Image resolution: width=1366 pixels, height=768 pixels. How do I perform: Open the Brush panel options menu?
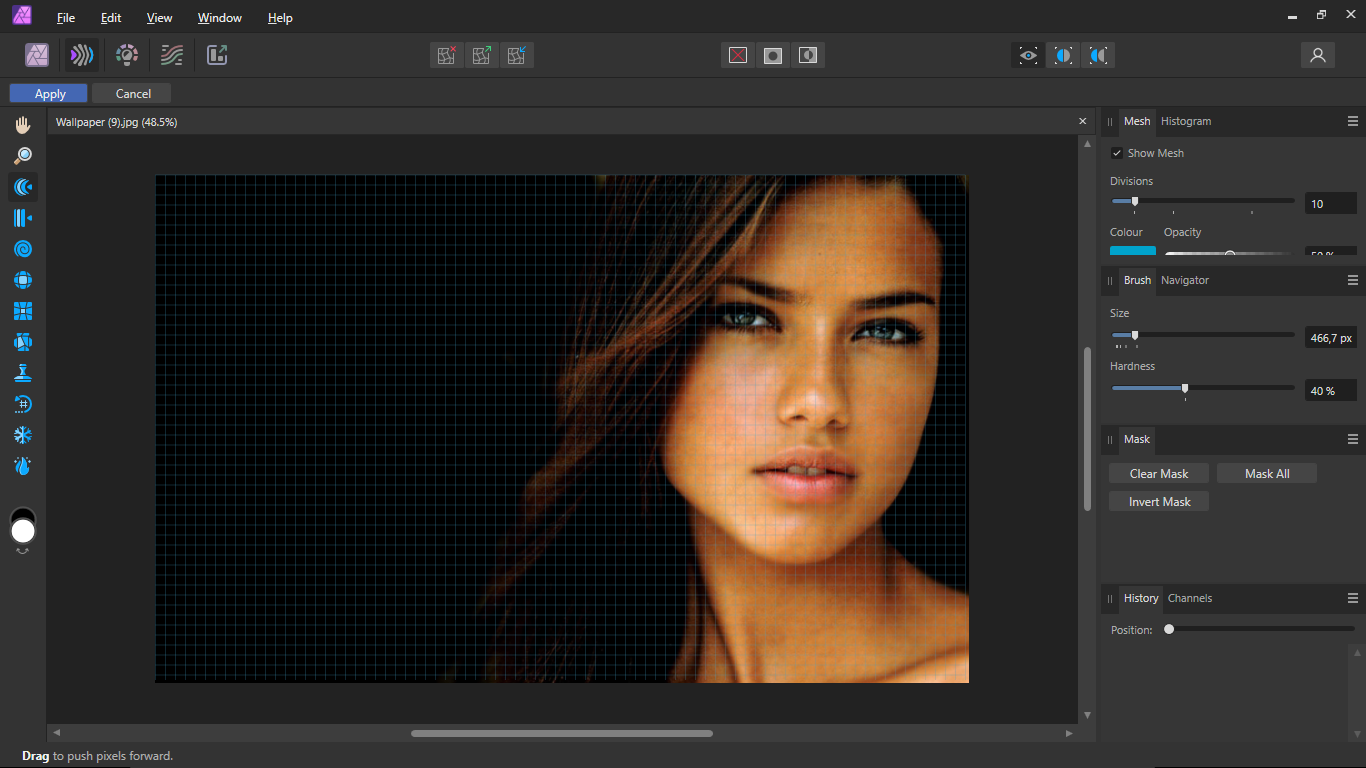[1353, 280]
